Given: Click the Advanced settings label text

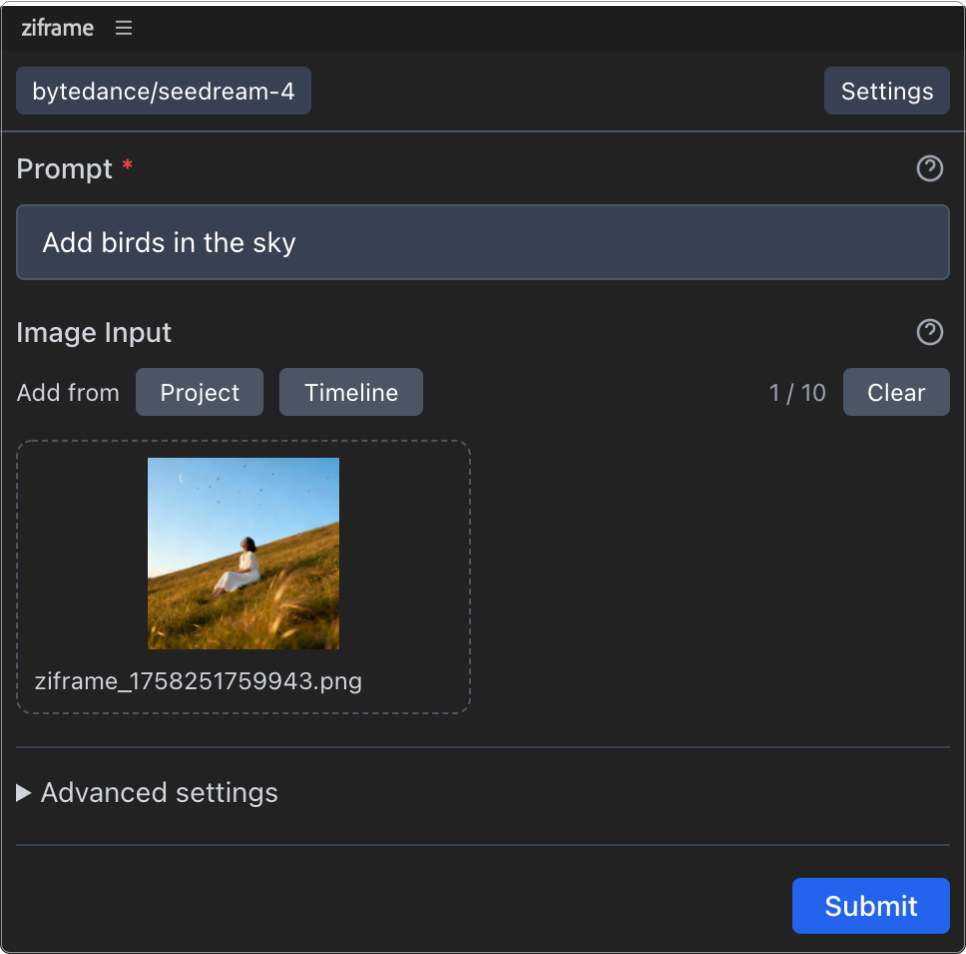Looking at the screenshot, I should (x=159, y=793).
